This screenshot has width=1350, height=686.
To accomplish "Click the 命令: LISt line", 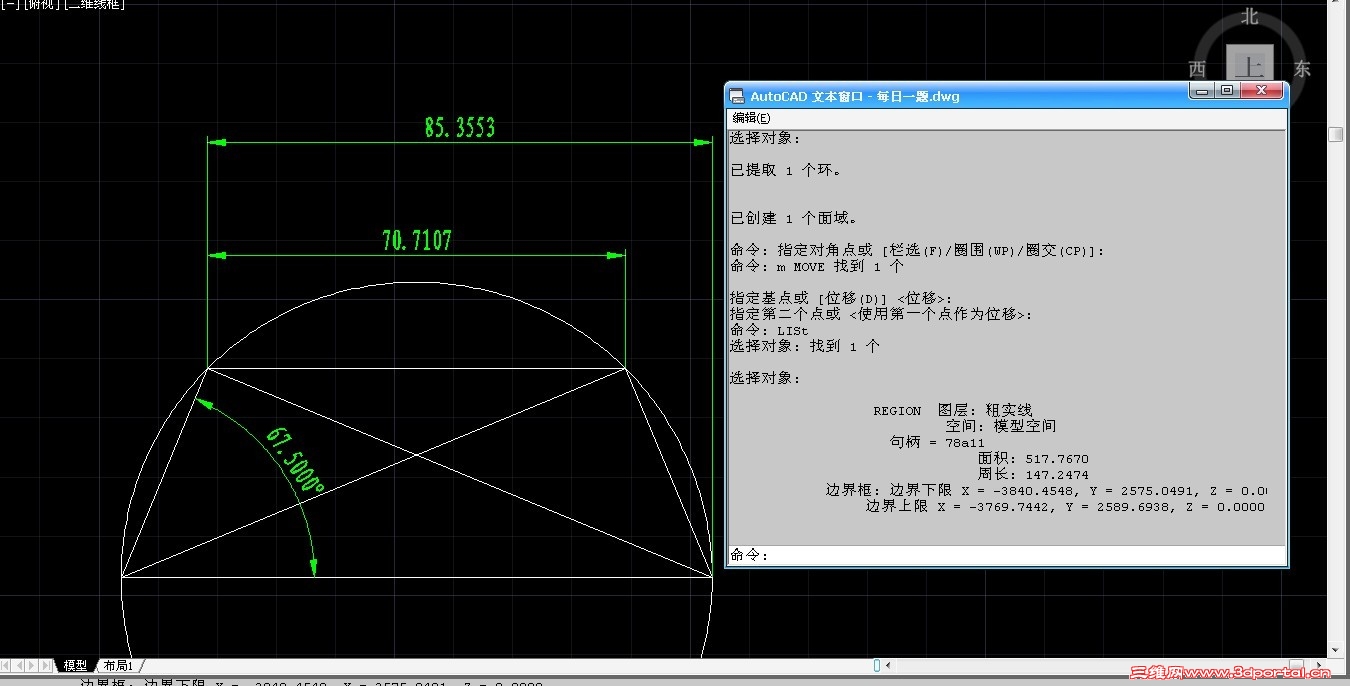I will (769, 330).
